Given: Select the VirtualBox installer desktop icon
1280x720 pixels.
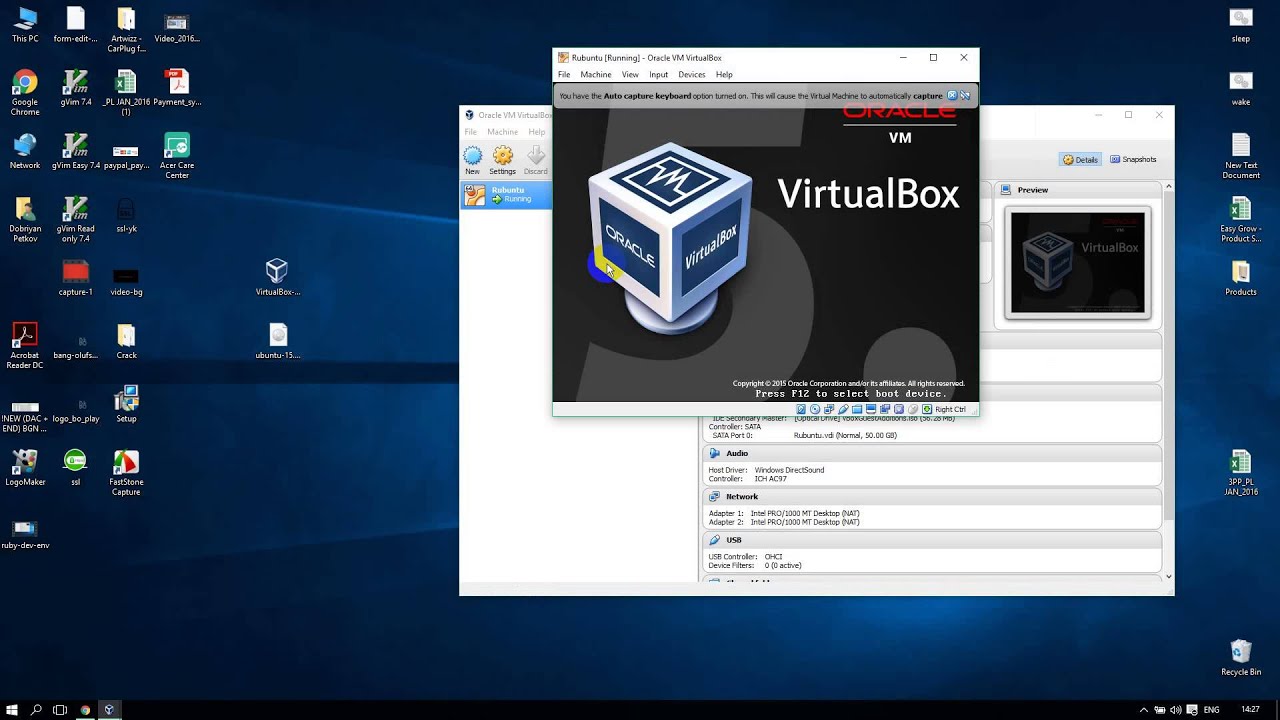Looking at the screenshot, I should coord(277,278).
